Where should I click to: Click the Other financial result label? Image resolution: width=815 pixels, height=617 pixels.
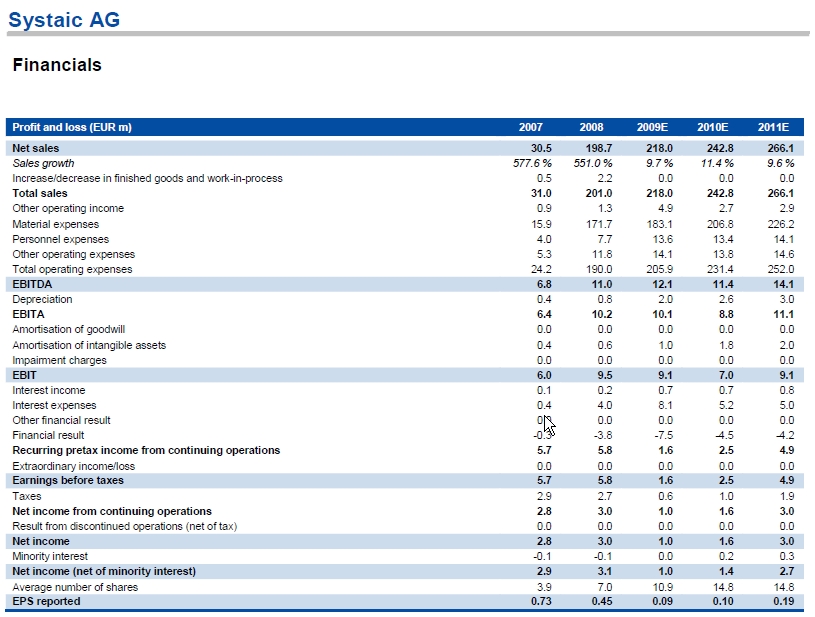pos(61,421)
